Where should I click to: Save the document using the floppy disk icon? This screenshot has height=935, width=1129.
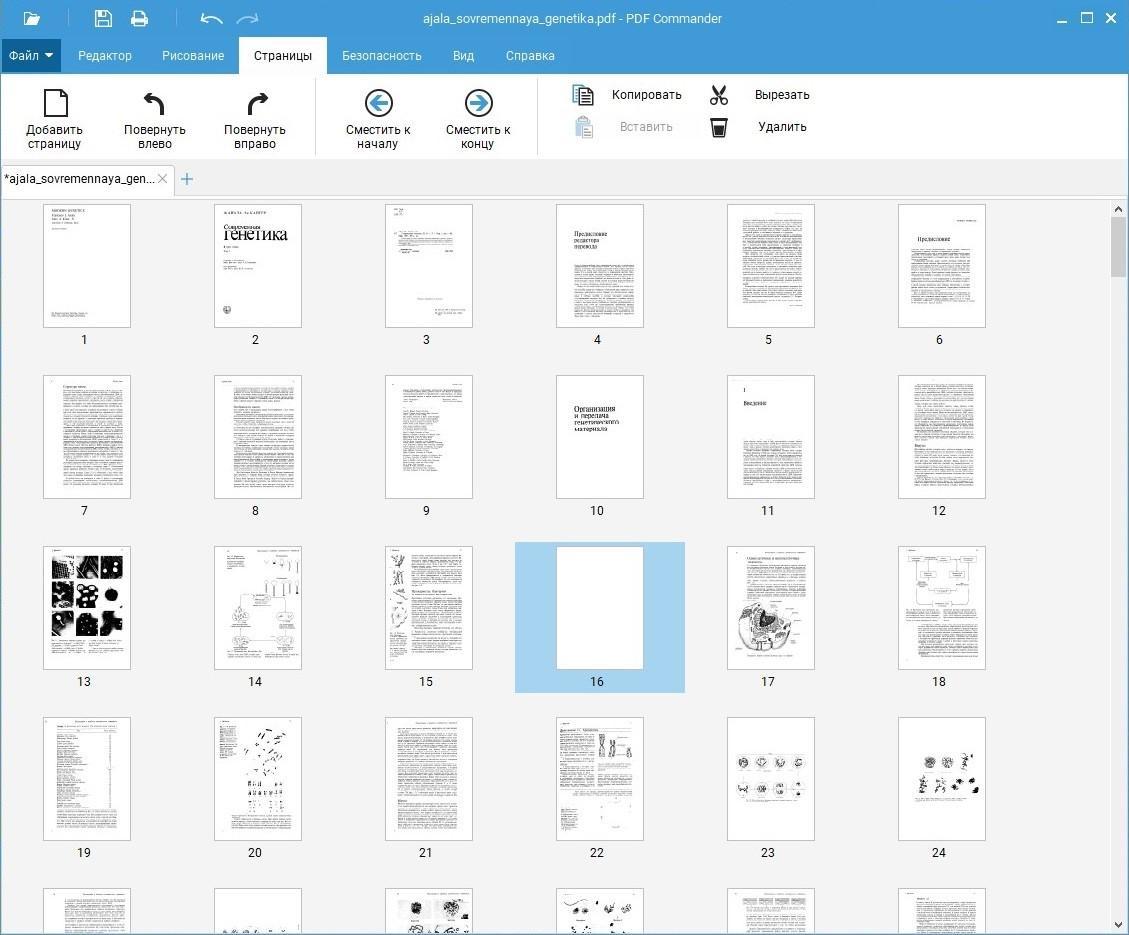pyautogui.click(x=104, y=18)
